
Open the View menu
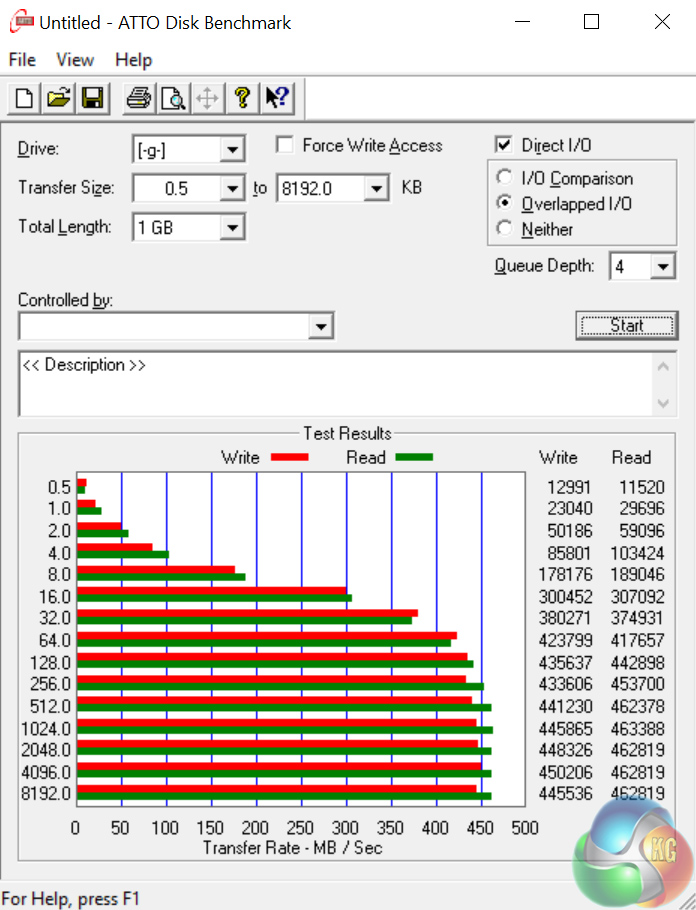pyautogui.click(x=75, y=60)
